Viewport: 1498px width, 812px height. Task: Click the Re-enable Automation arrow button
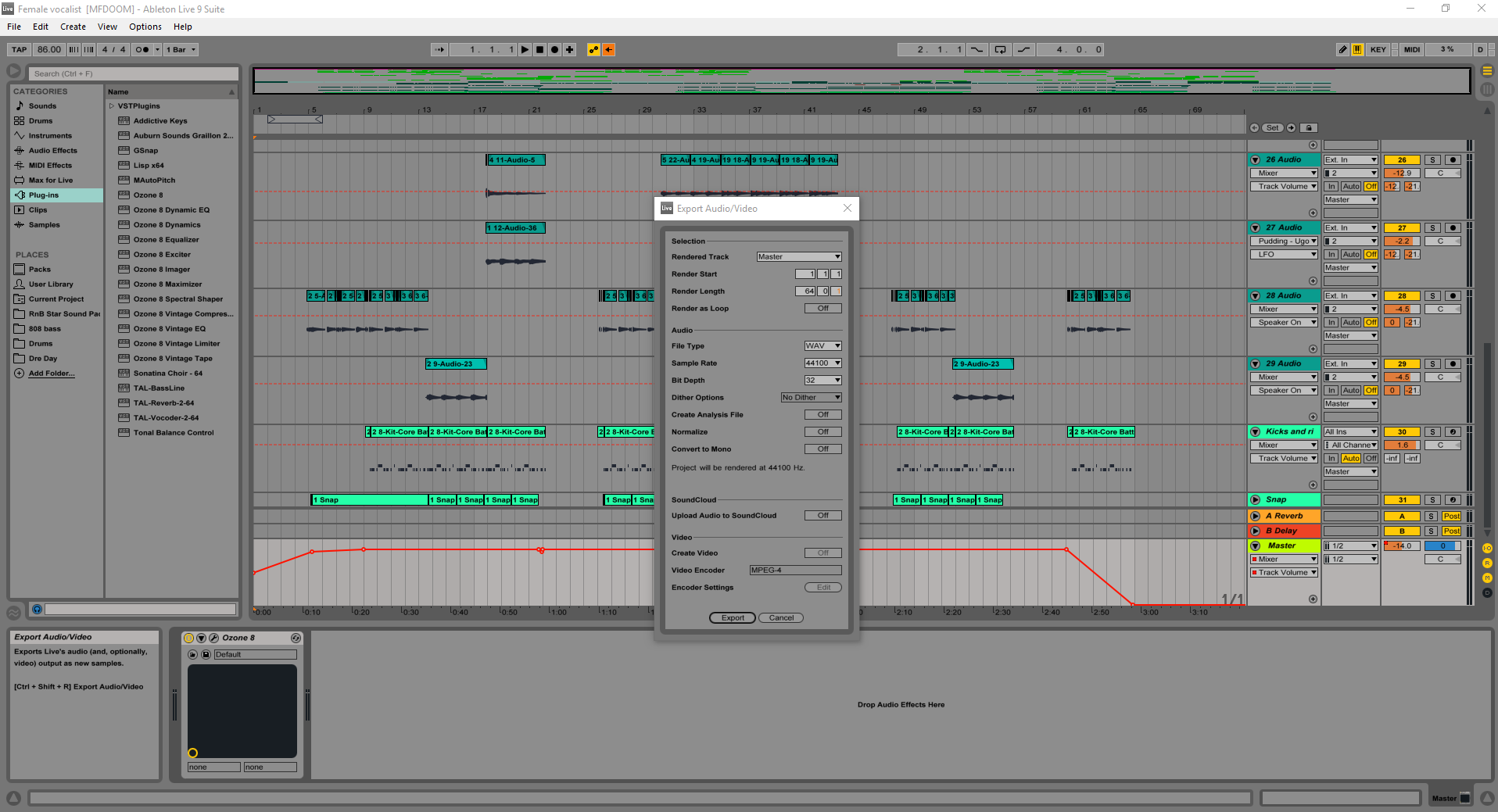608,49
